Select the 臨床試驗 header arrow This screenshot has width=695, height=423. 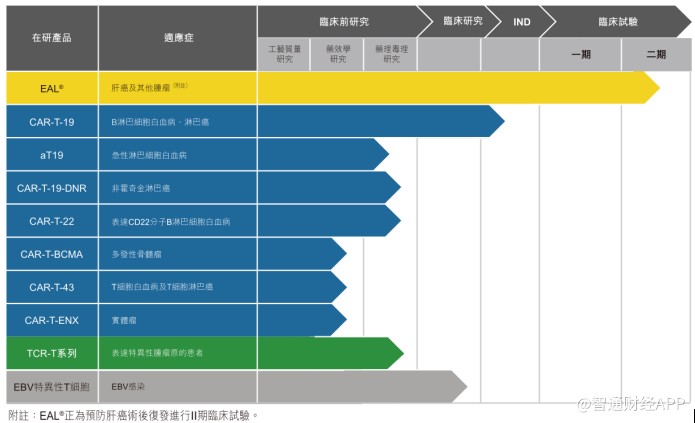pos(617,21)
